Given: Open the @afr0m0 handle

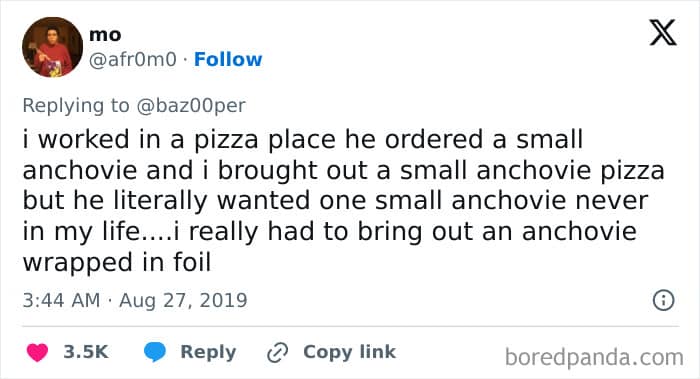Looking at the screenshot, I should [x=133, y=59].
